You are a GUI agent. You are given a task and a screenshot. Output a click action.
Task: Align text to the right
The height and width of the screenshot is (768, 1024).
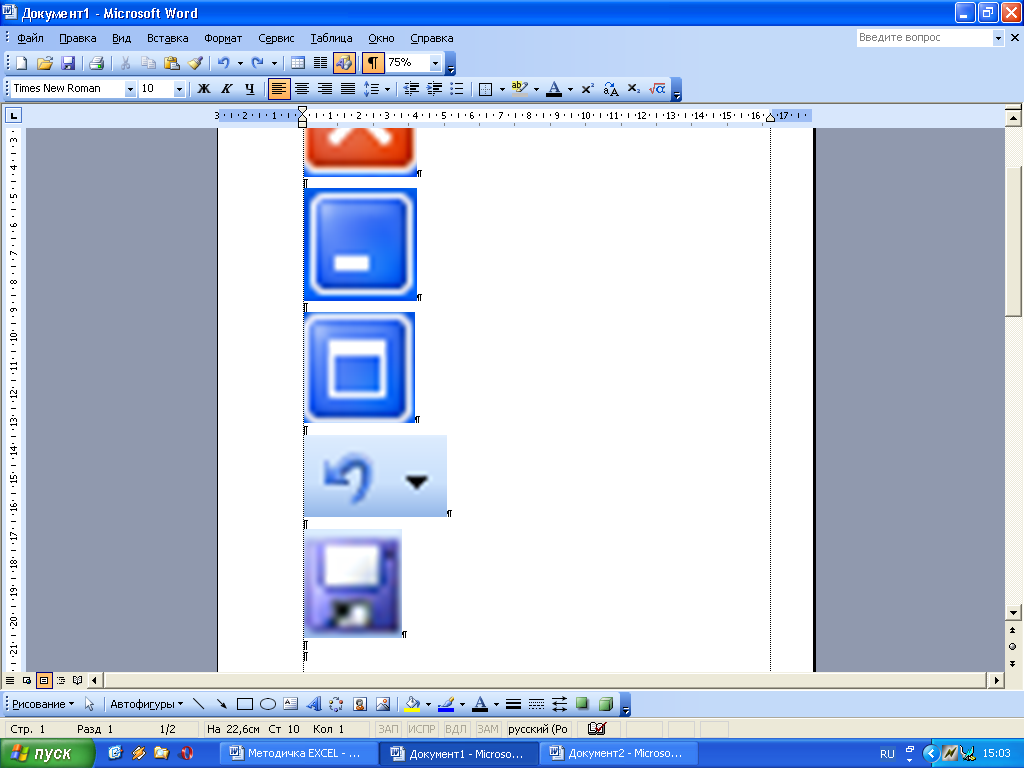click(x=325, y=89)
